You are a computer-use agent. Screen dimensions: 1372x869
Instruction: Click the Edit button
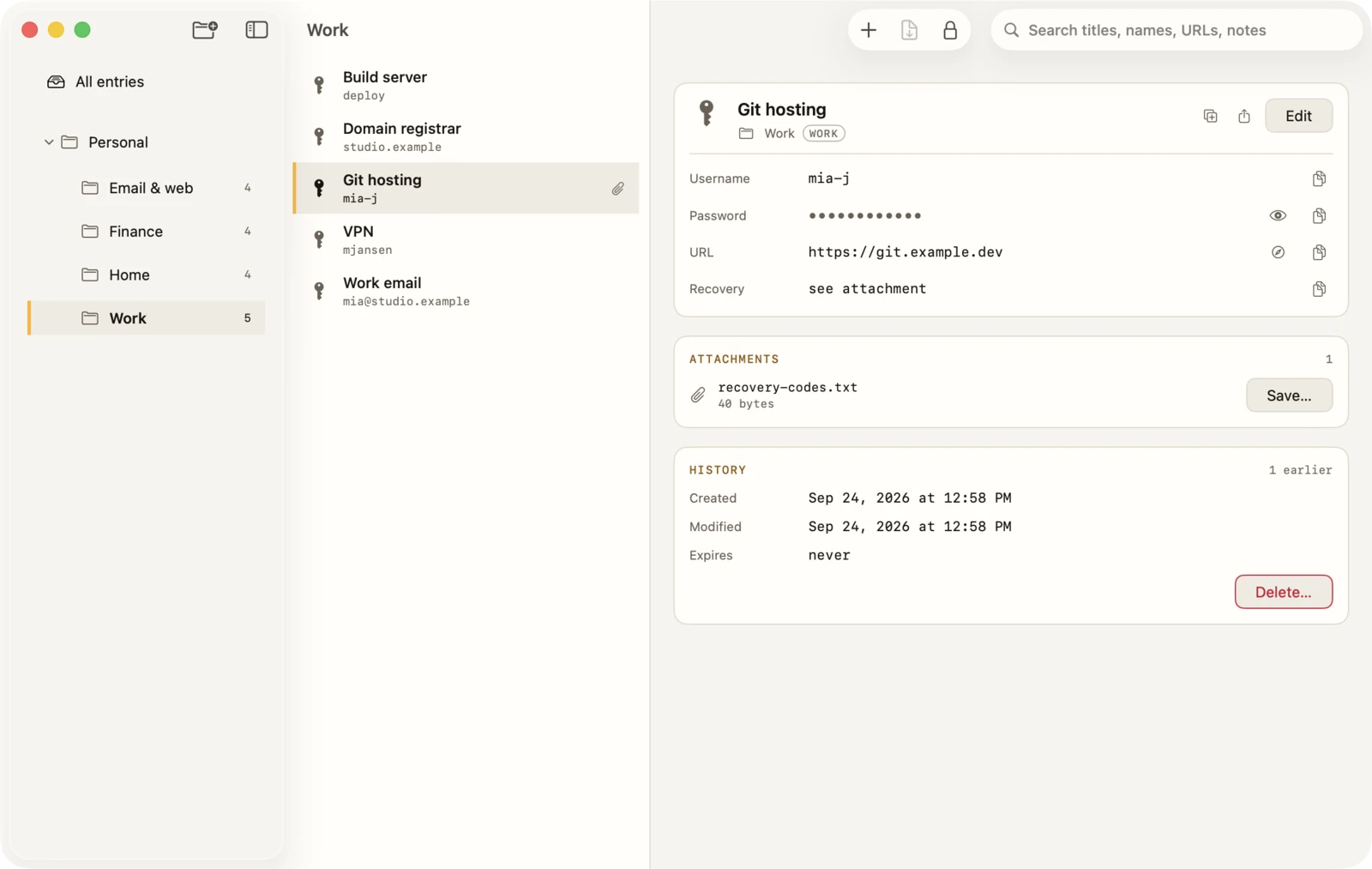pos(1298,116)
